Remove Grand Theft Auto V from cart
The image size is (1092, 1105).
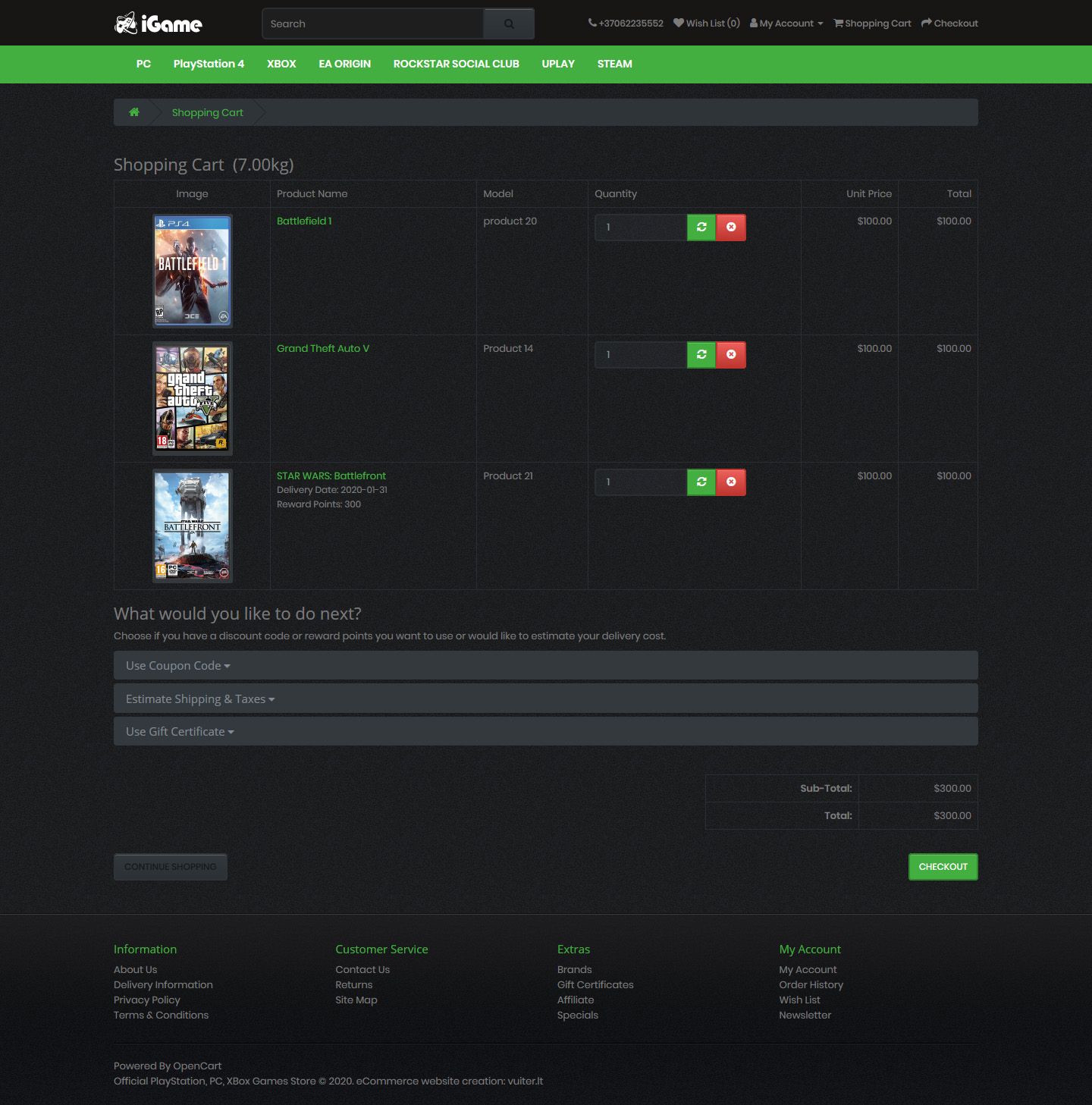tap(731, 355)
